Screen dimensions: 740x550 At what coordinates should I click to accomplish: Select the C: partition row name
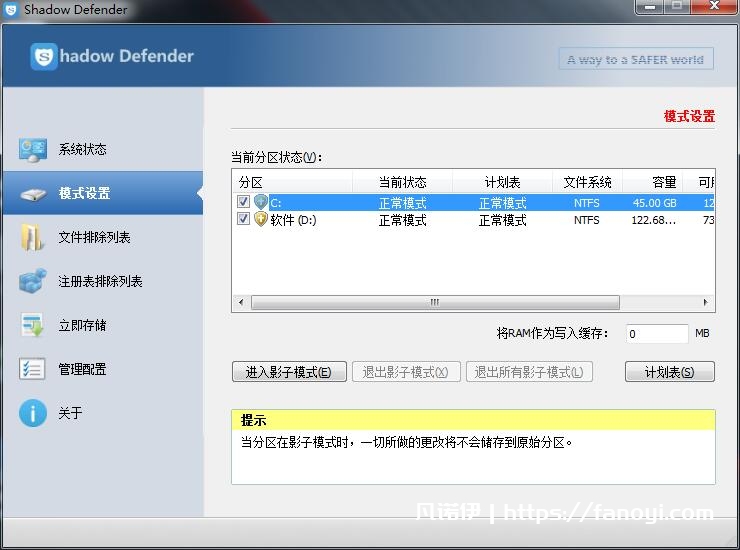276,203
